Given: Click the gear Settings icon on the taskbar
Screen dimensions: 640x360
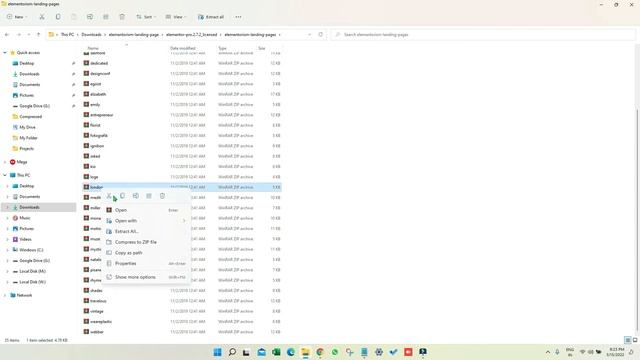Looking at the screenshot, I should (379, 352).
